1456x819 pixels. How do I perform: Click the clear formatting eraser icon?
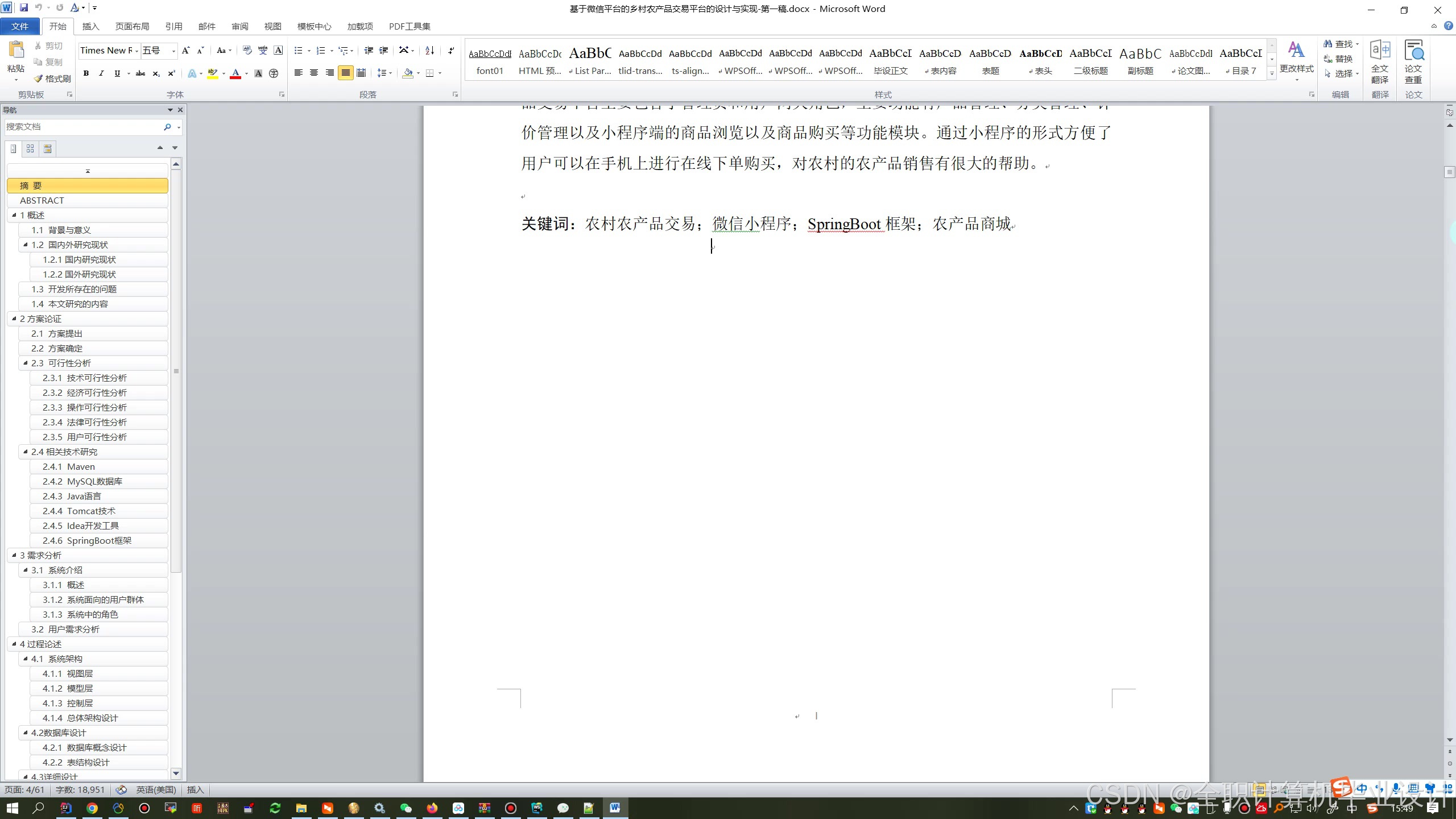(x=246, y=51)
